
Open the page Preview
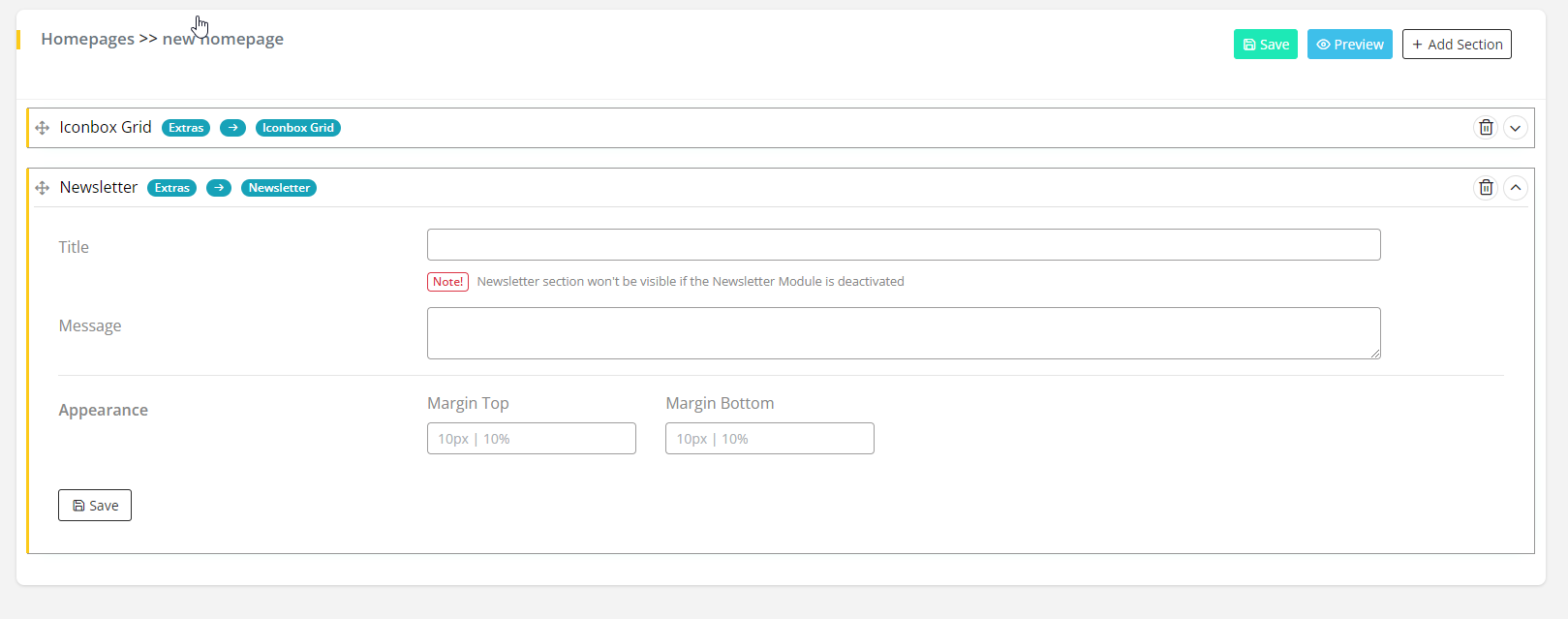pos(1349,45)
